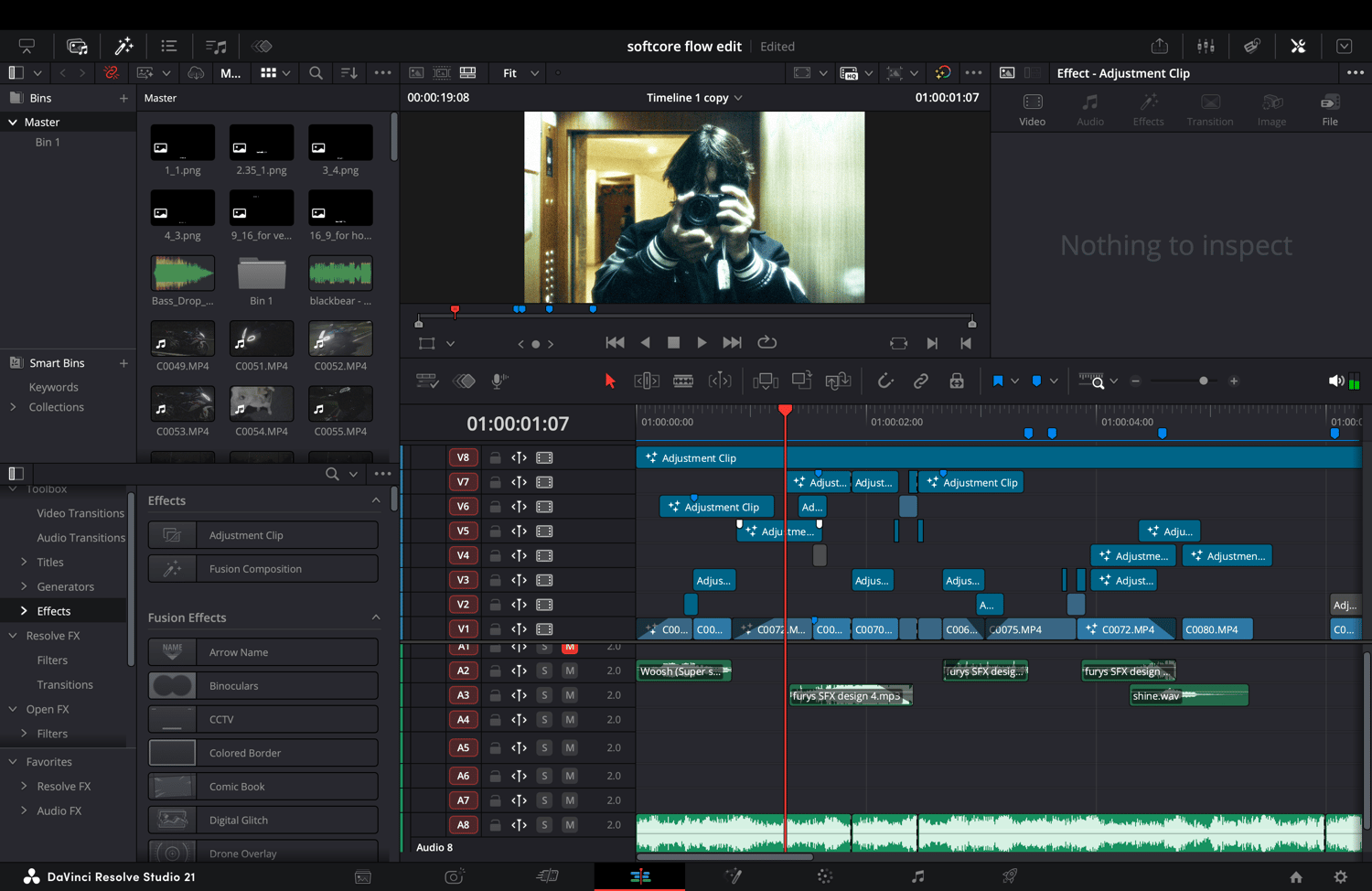Click the Replace Clip icon

(x=838, y=381)
